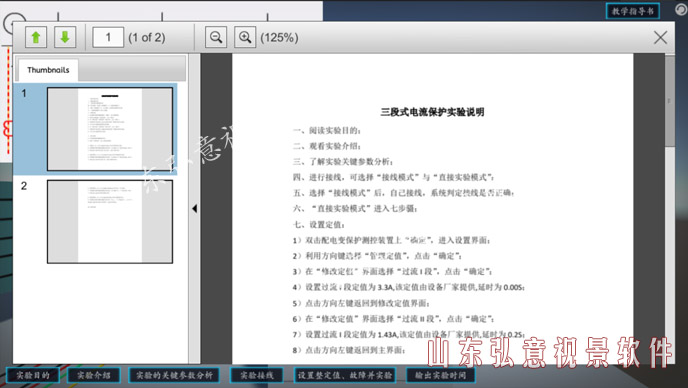This screenshot has height=388, width=688.
Task: Select page 1 thumbnail
Action: [110, 129]
